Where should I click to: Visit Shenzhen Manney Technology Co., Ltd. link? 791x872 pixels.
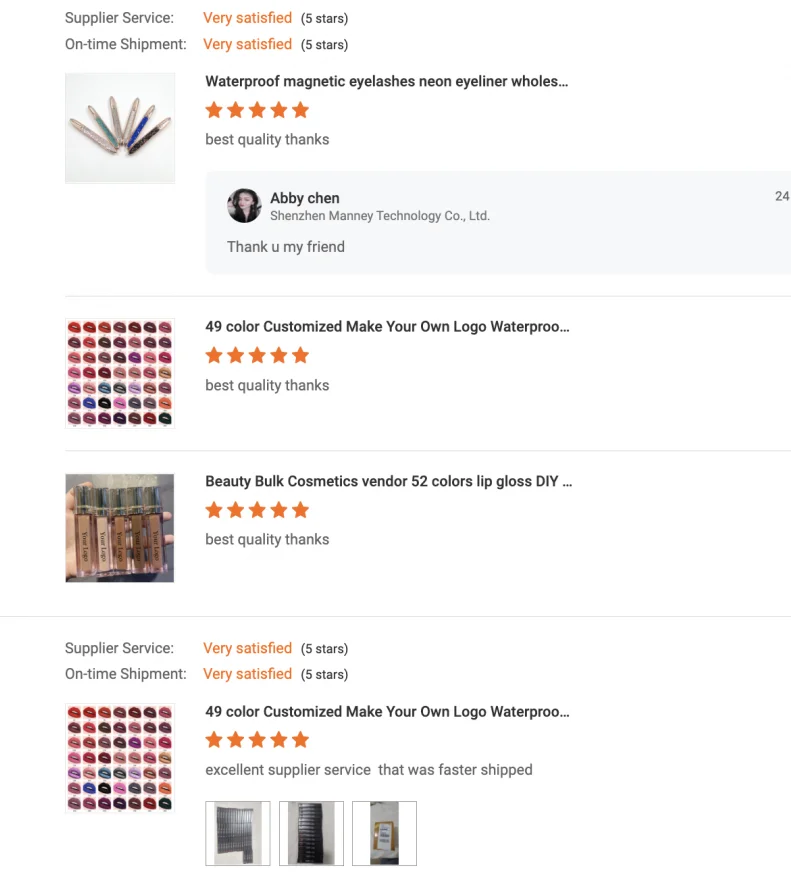379,216
